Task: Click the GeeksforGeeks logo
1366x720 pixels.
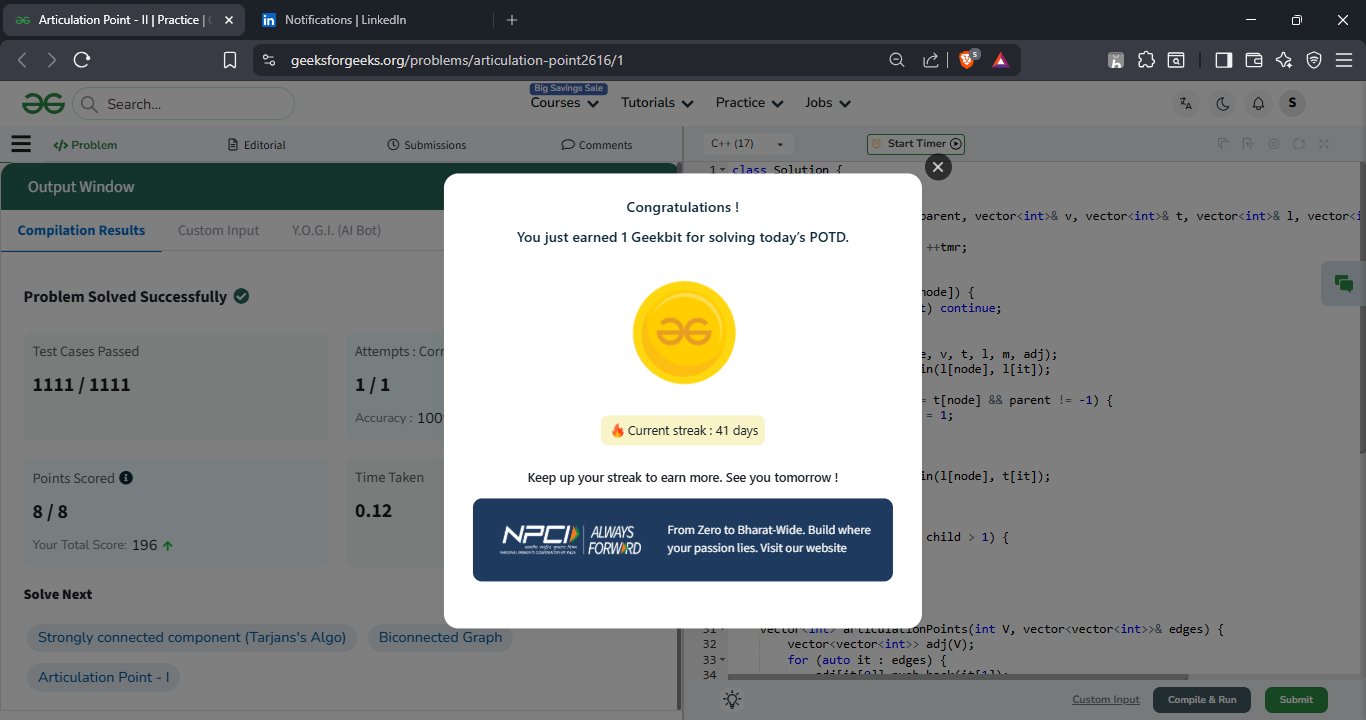Action: (x=44, y=103)
